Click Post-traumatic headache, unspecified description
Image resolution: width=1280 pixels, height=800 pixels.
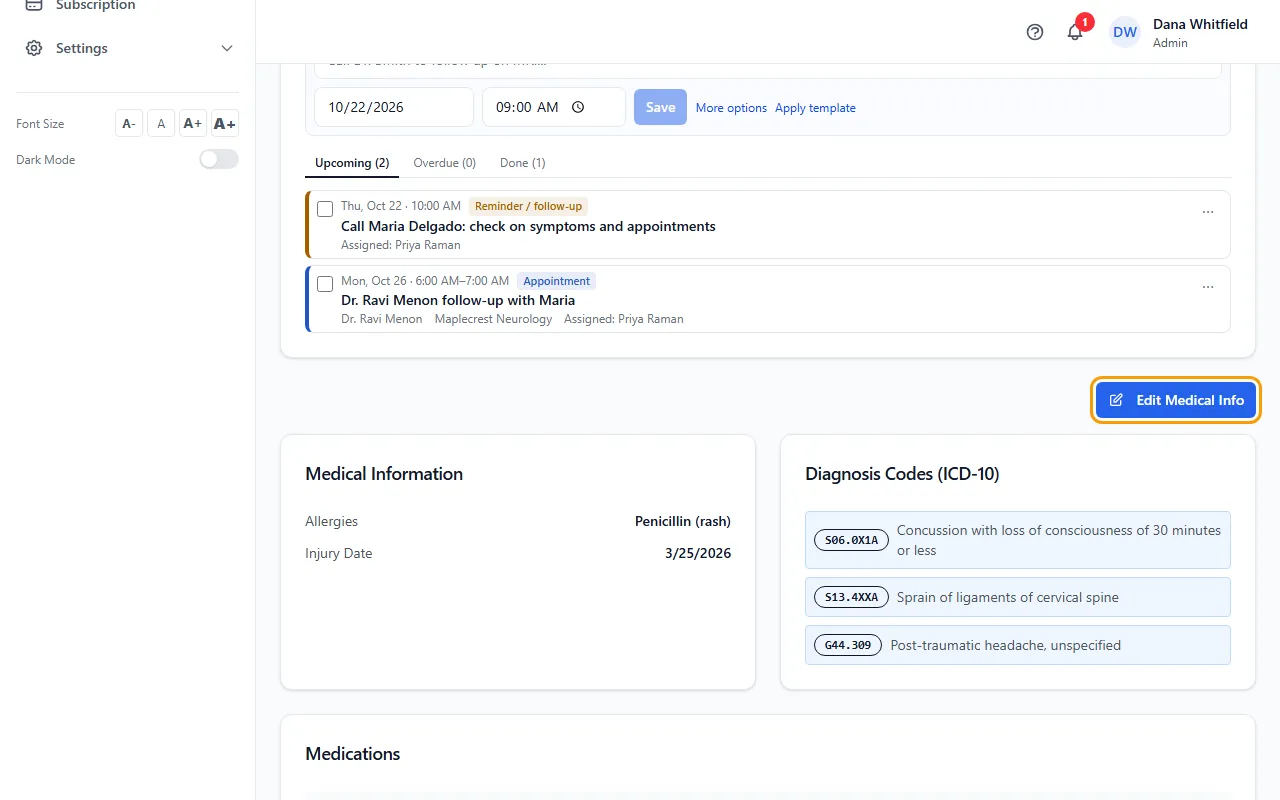1006,645
